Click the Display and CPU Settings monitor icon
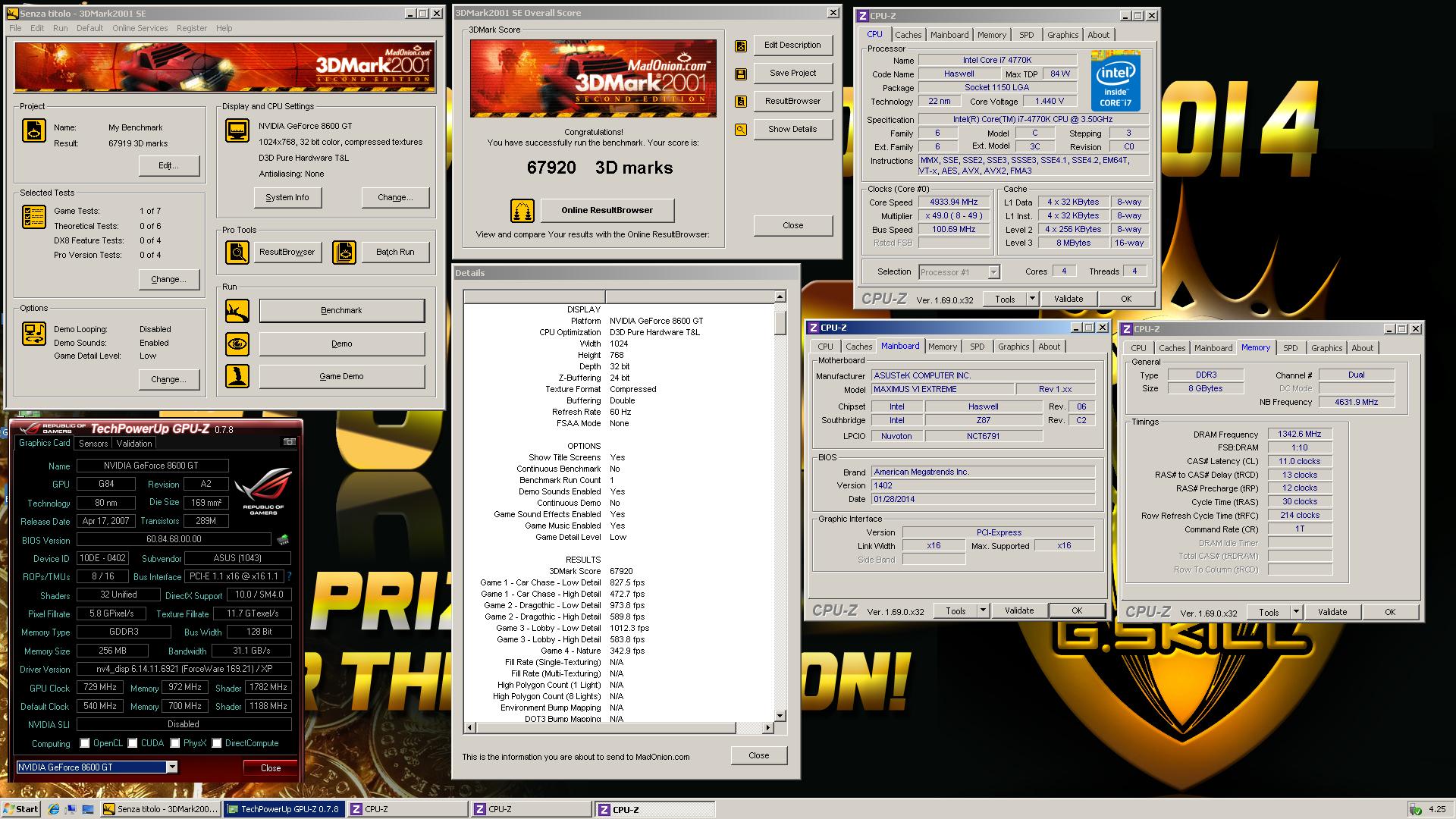 (237, 130)
